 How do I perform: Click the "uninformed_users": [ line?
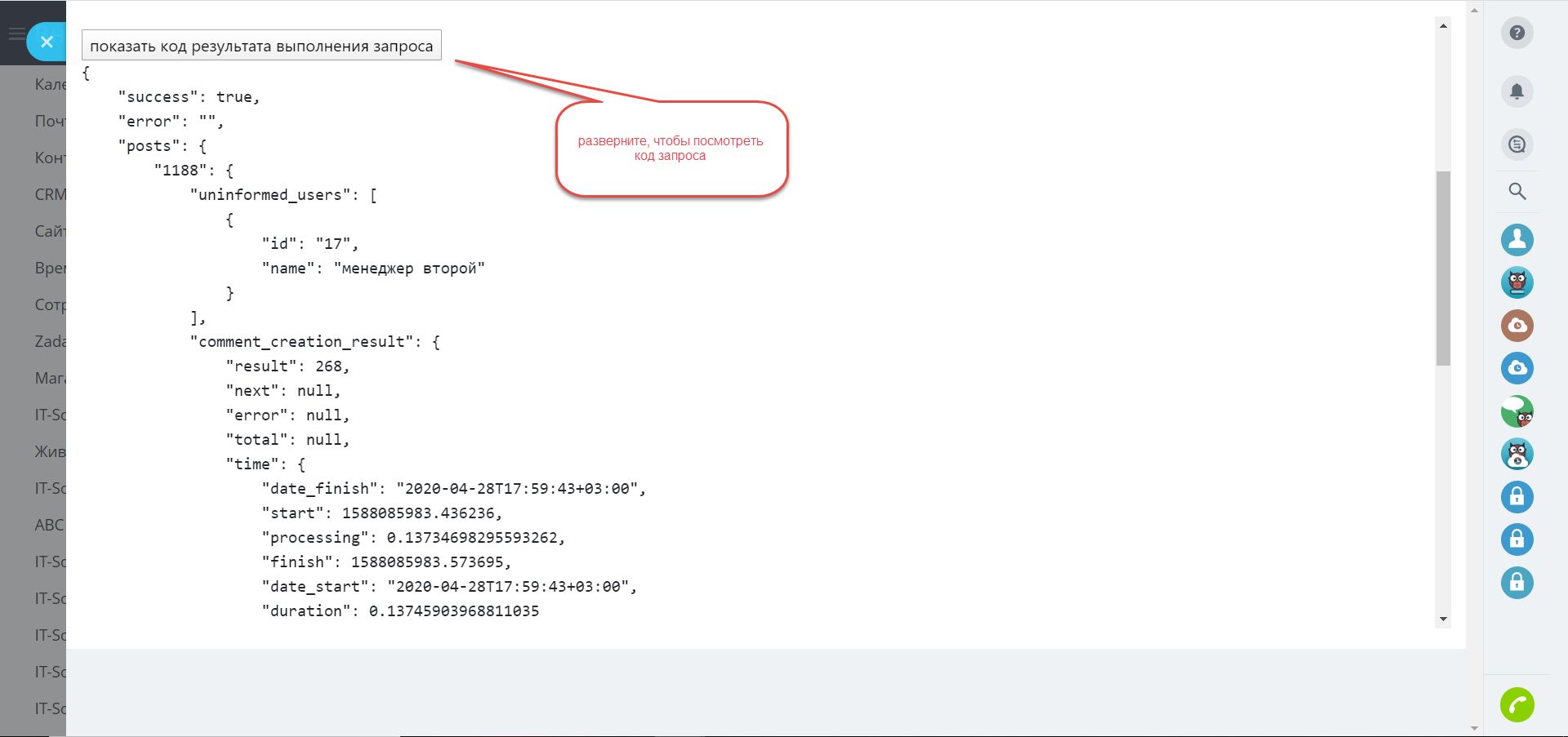pyautogui.click(x=283, y=195)
